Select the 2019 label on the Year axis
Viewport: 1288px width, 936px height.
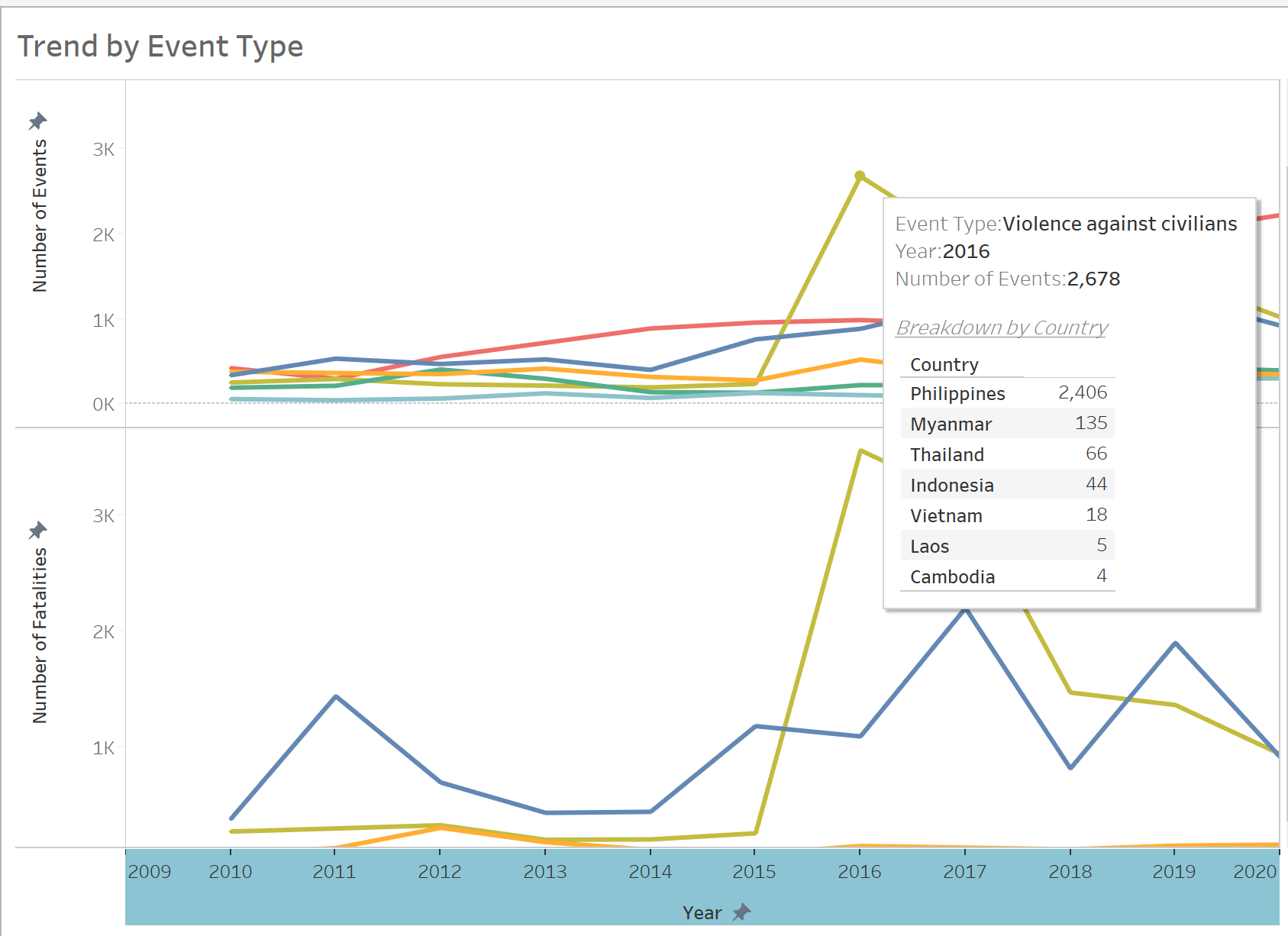point(1174,871)
